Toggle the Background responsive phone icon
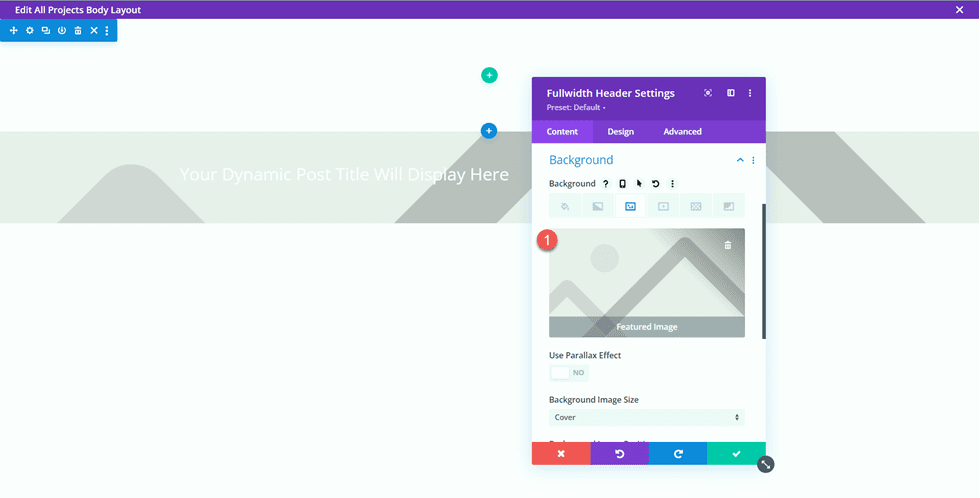The width and height of the screenshot is (980, 498). pos(622,184)
